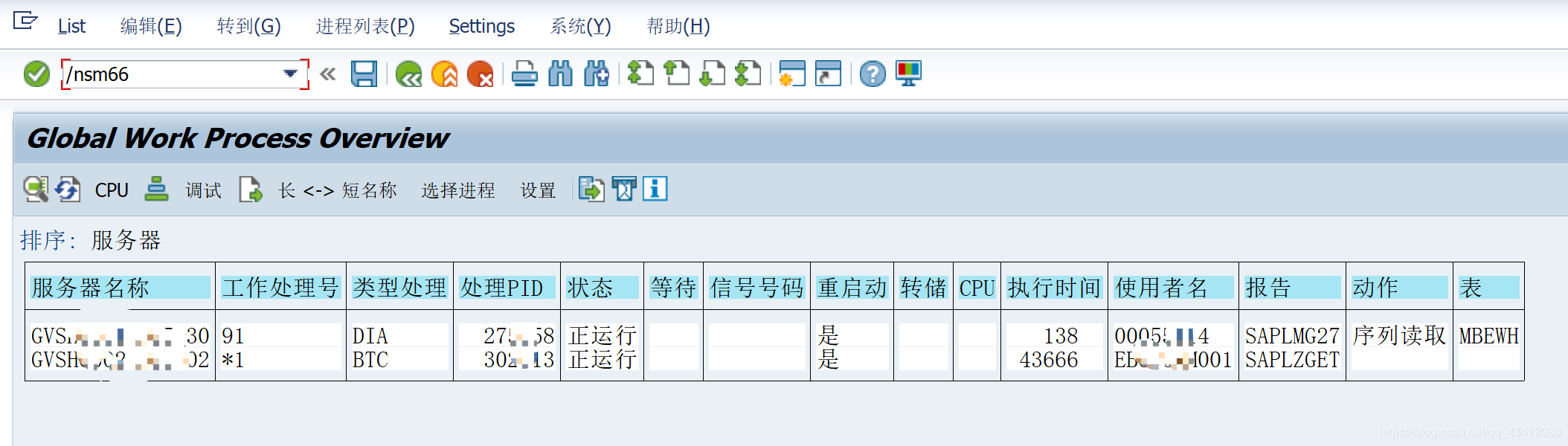Click the Save floppy disk icon

(364, 74)
